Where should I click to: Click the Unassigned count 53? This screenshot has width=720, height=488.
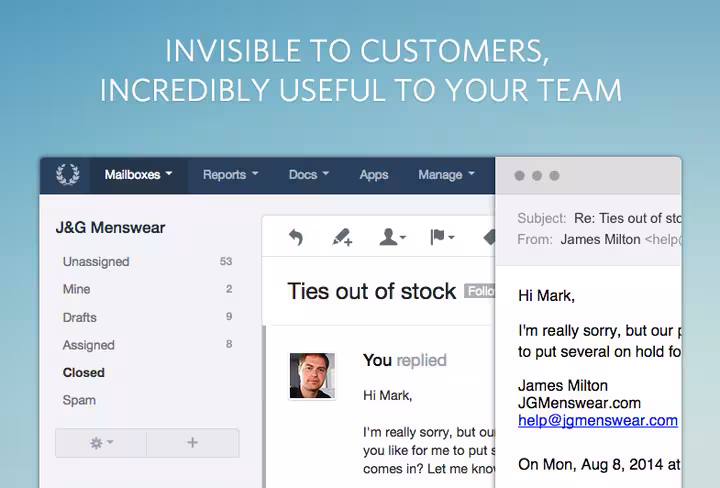click(226, 262)
